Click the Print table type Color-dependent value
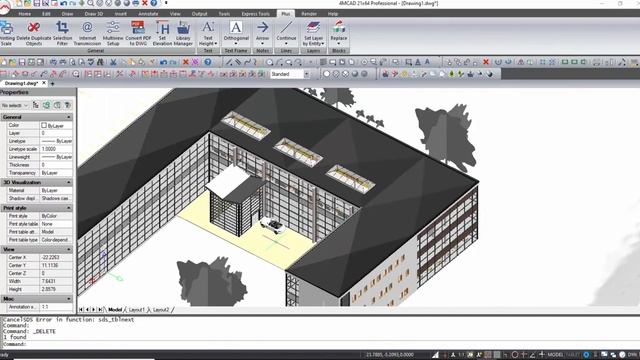The width and height of the screenshot is (640, 360). click(x=56, y=240)
